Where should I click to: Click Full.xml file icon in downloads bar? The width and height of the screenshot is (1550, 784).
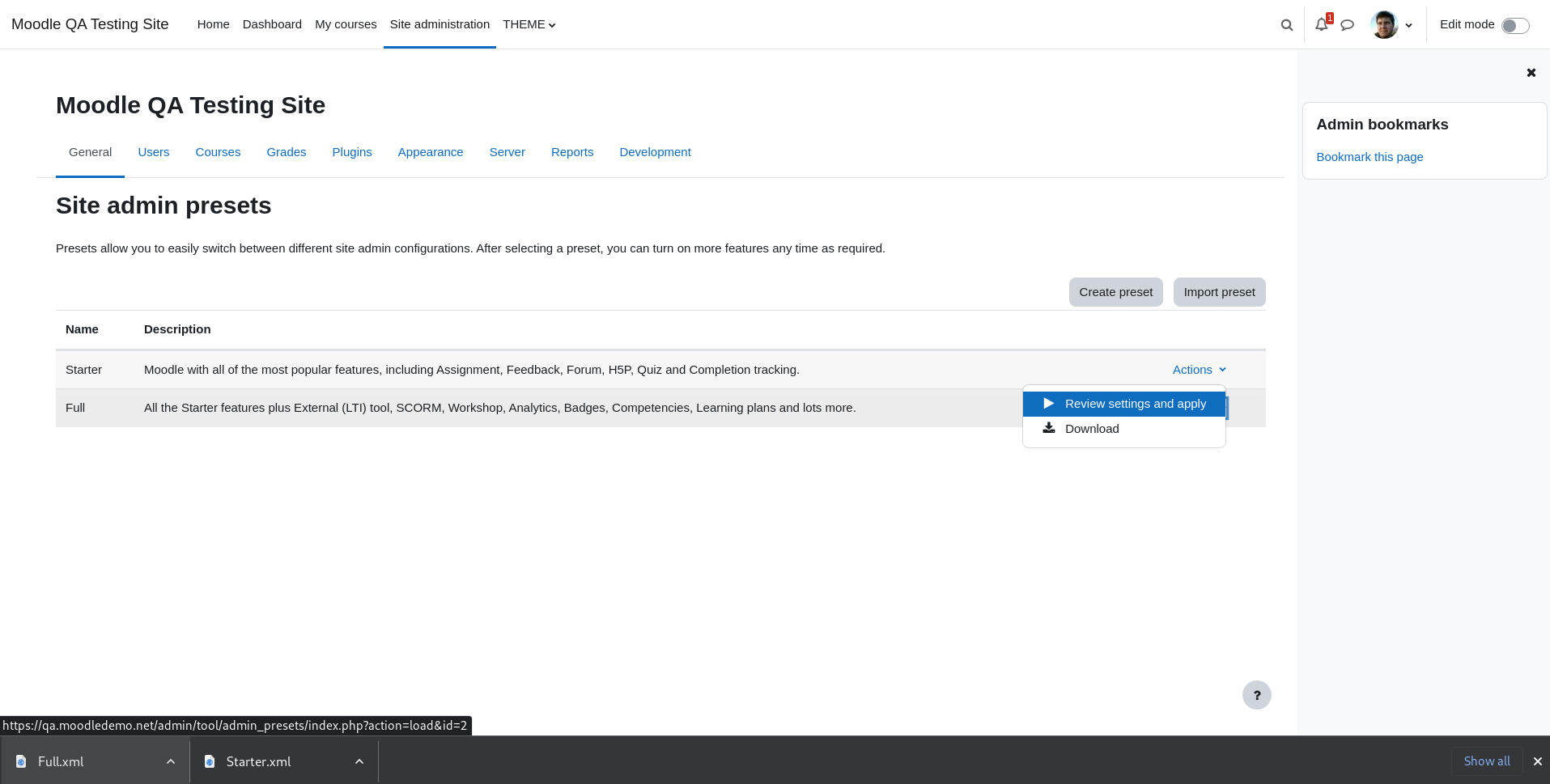(21, 761)
